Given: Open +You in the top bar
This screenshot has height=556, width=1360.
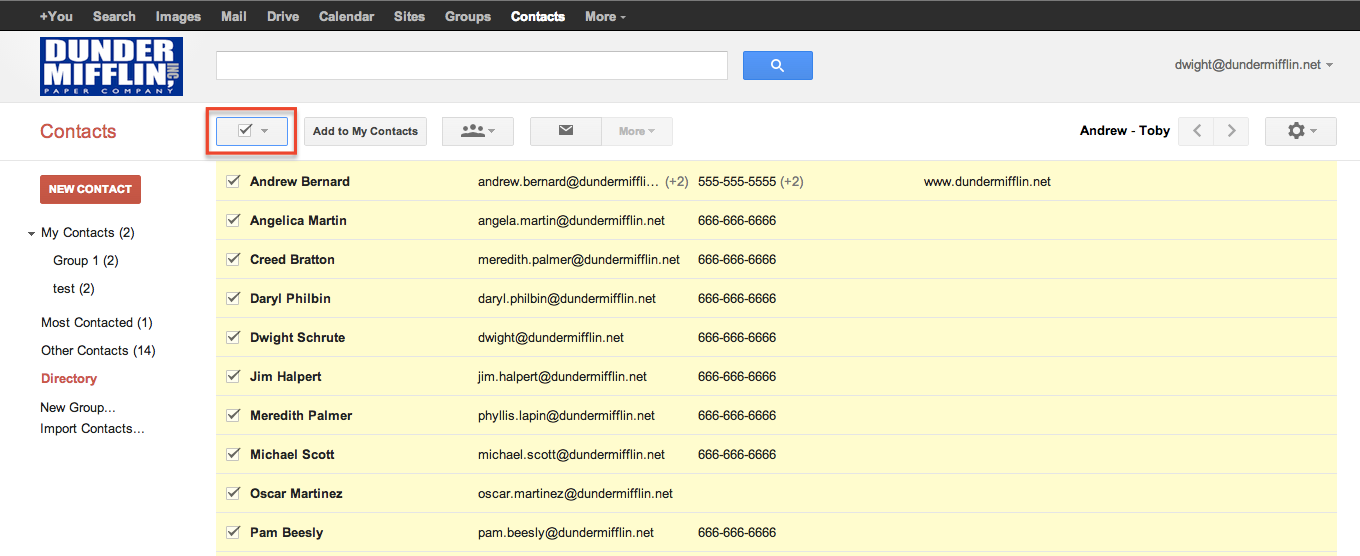Looking at the screenshot, I should click(x=56, y=16).
